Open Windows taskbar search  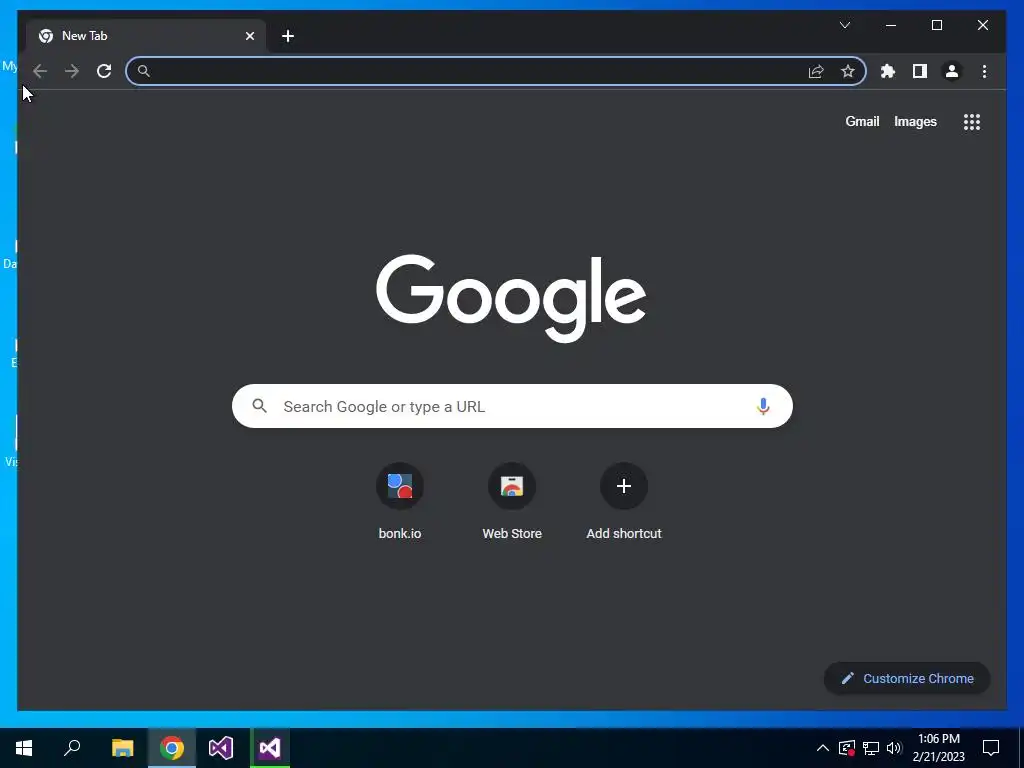[x=72, y=748]
